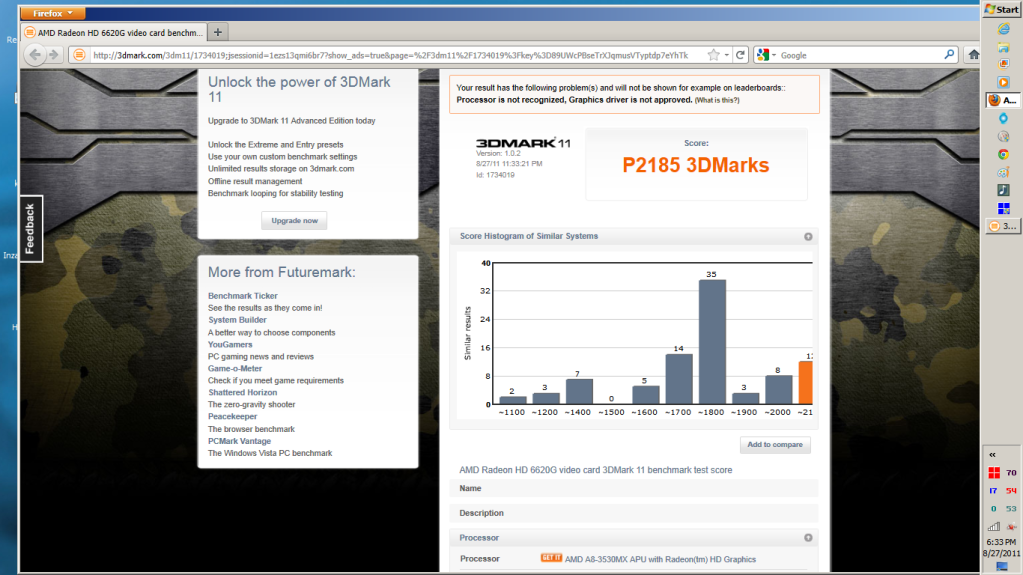The image size is (1023, 575).
Task: Click the Show desktop button on the taskbar
Action: click(1002, 567)
